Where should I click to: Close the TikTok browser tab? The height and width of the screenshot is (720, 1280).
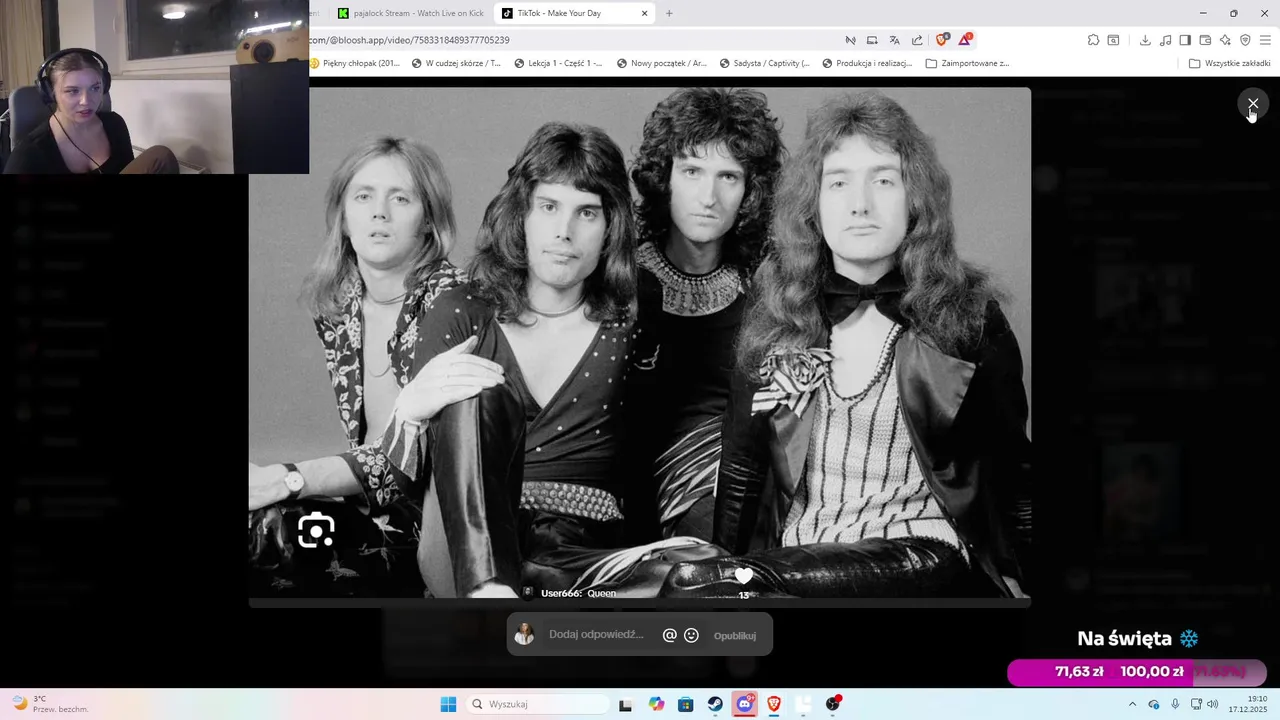645,13
